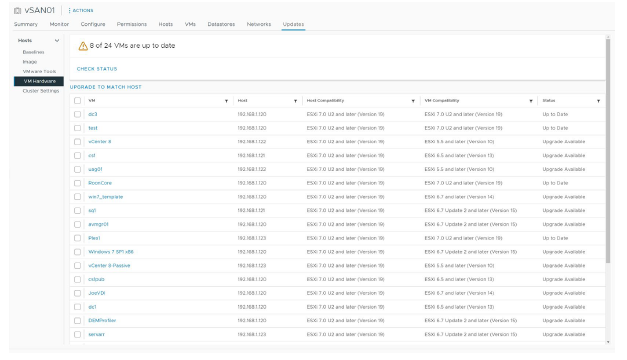Click host 192.168.1.122 in uag01 row
Screen dimensions: 627x360
point(252,170)
